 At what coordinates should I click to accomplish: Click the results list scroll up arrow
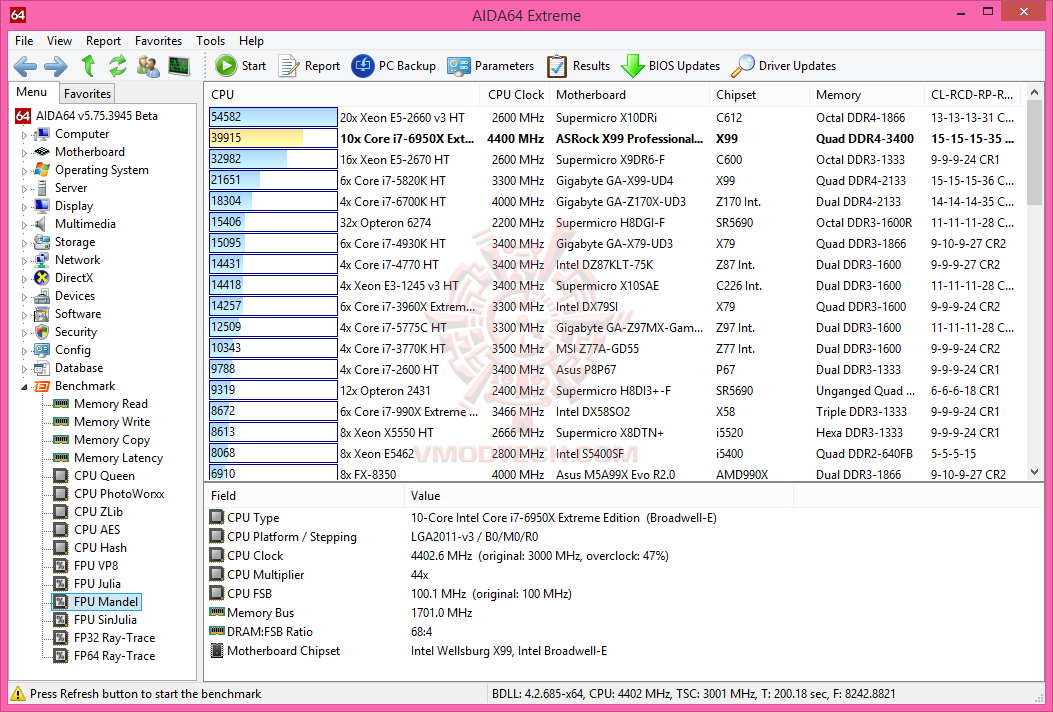(1034, 91)
